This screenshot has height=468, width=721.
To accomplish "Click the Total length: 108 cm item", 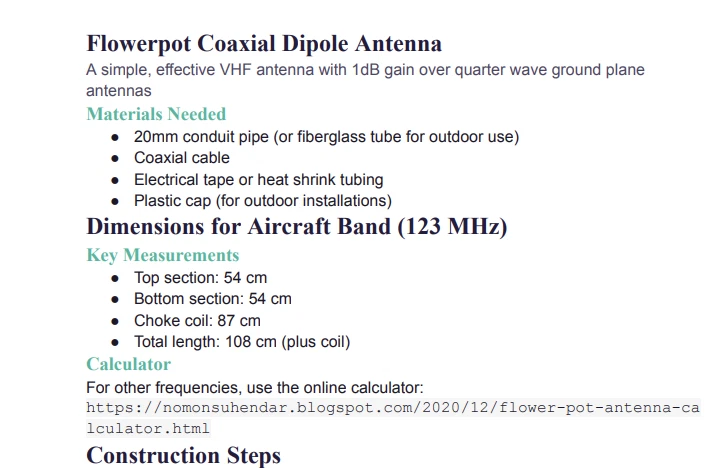I will coord(242,341).
